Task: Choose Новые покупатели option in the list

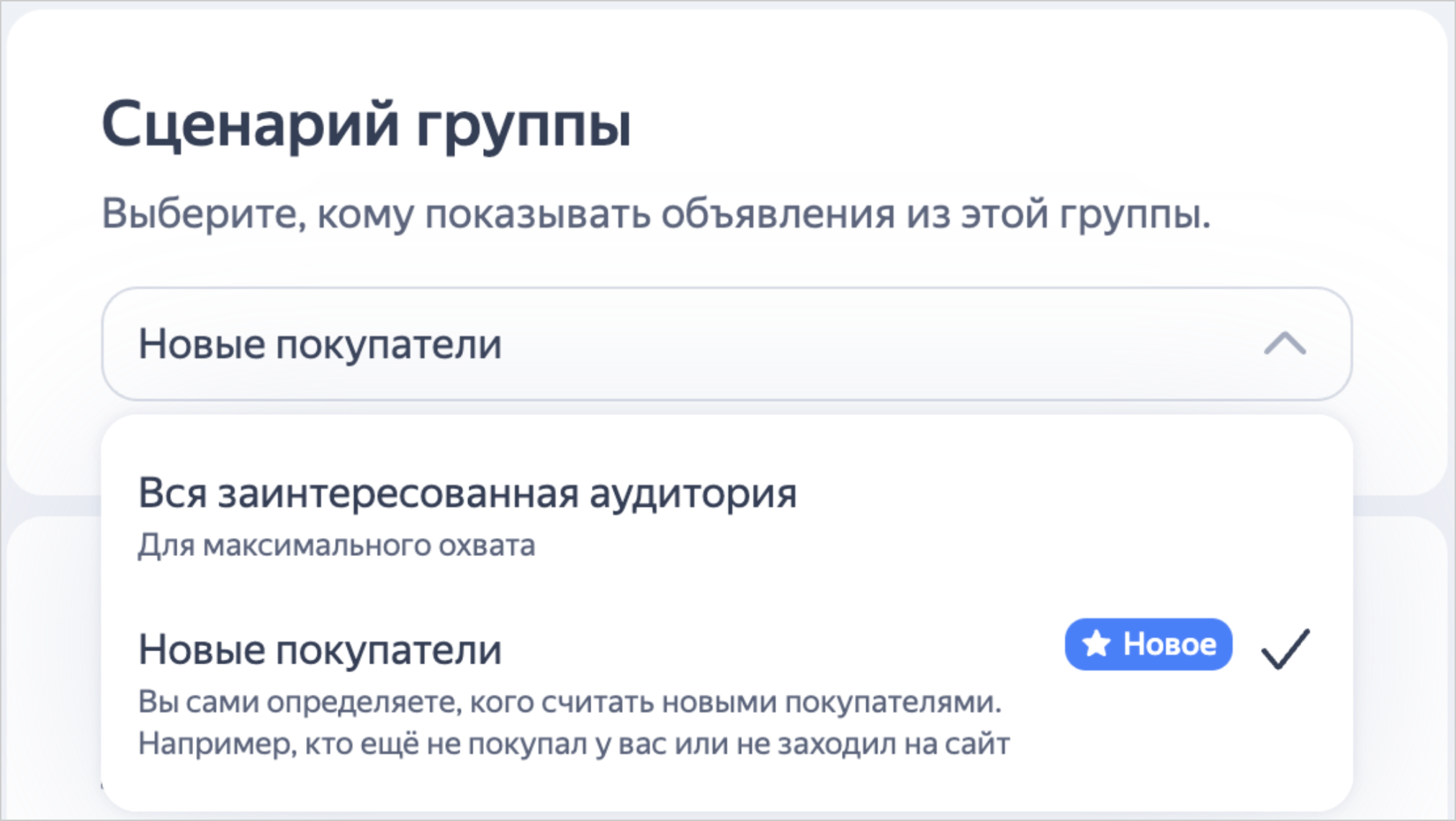Action: (320, 650)
